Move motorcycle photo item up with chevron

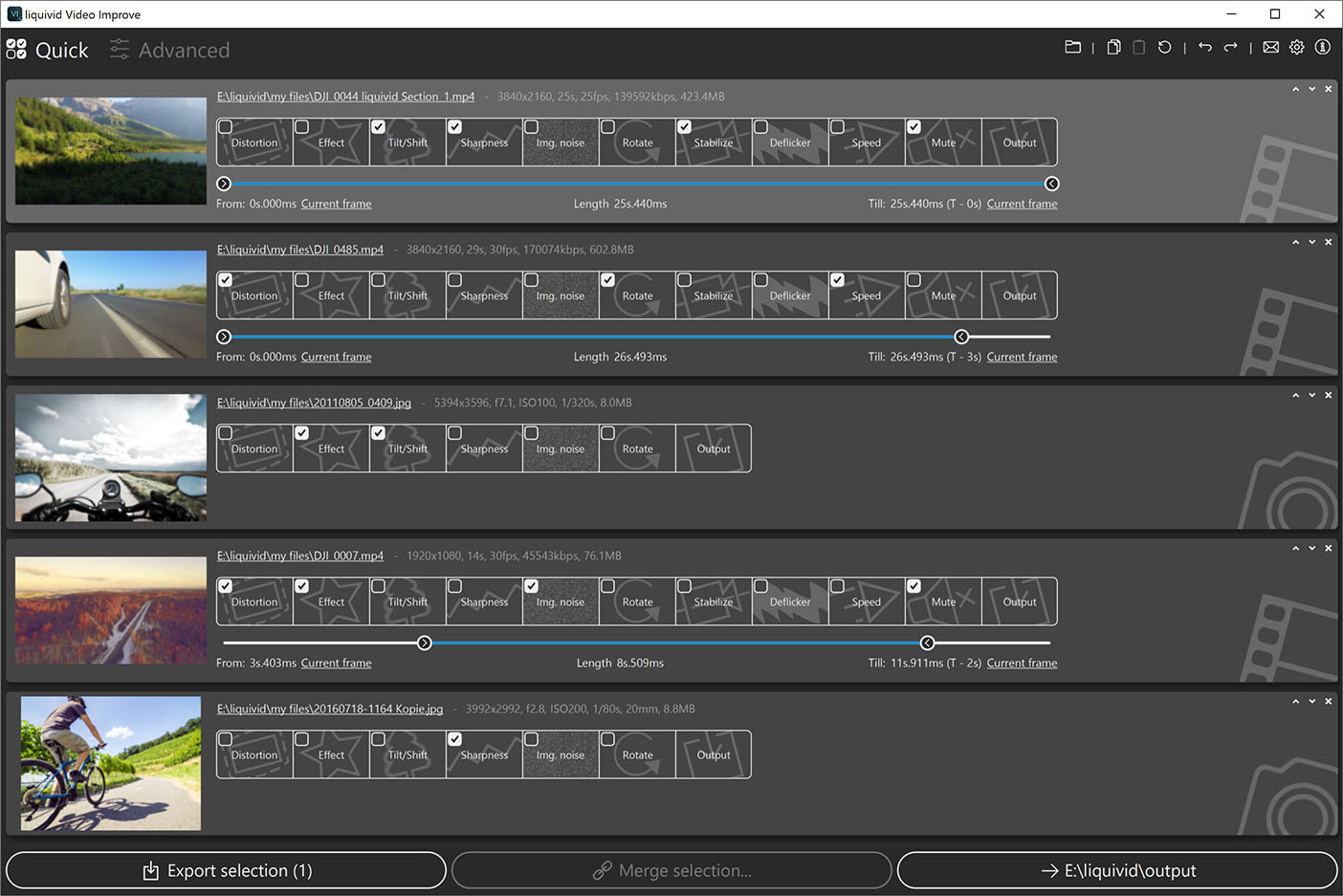point(1295,395)
